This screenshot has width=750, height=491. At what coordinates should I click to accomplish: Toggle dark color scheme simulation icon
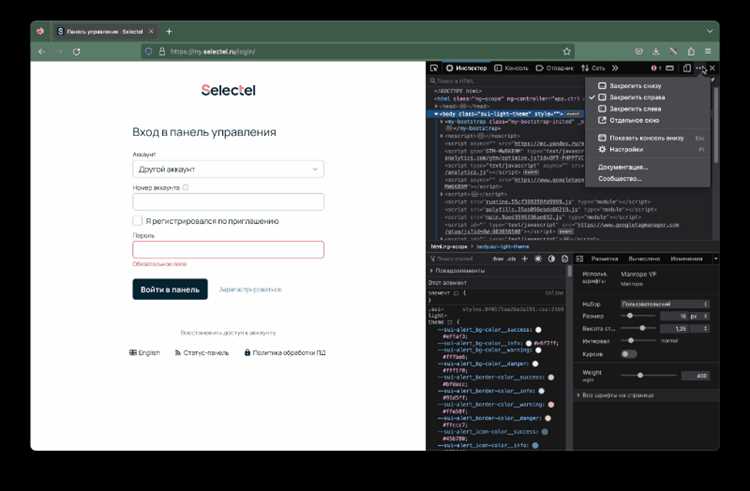pyautogui.click(x=551, y=259)
